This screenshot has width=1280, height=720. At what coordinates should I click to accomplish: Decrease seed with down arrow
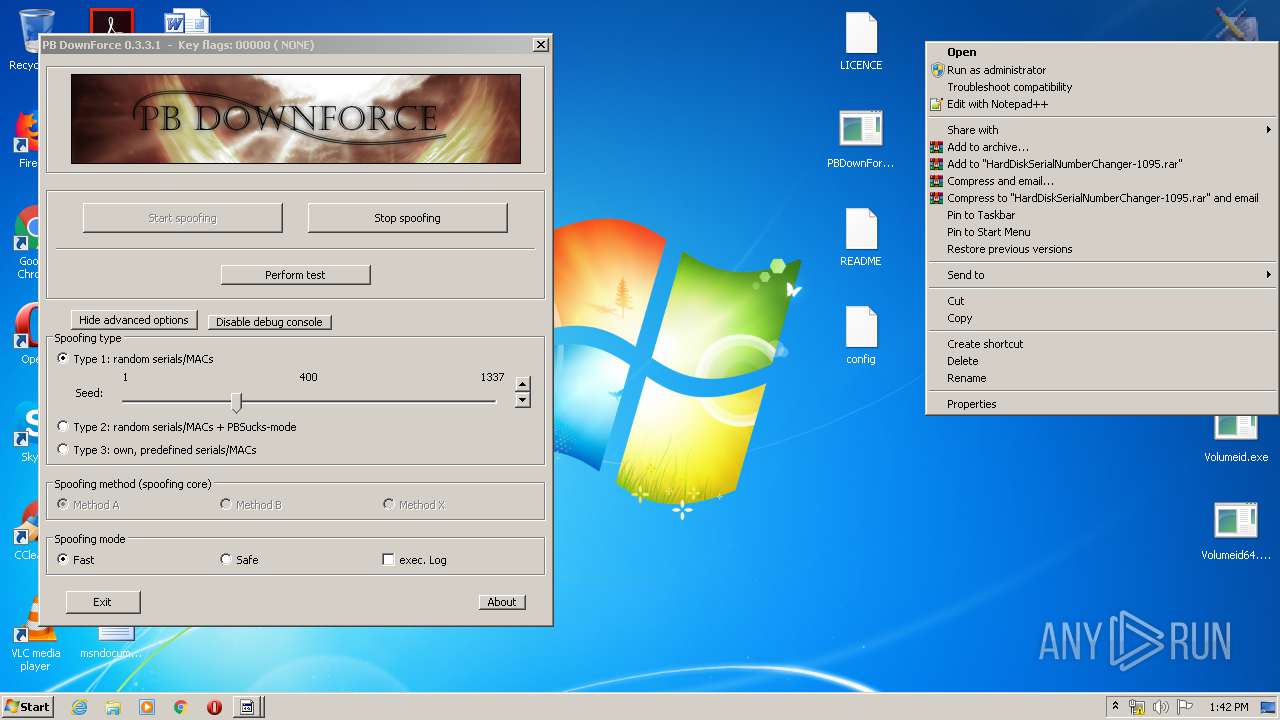pos(522,400)
